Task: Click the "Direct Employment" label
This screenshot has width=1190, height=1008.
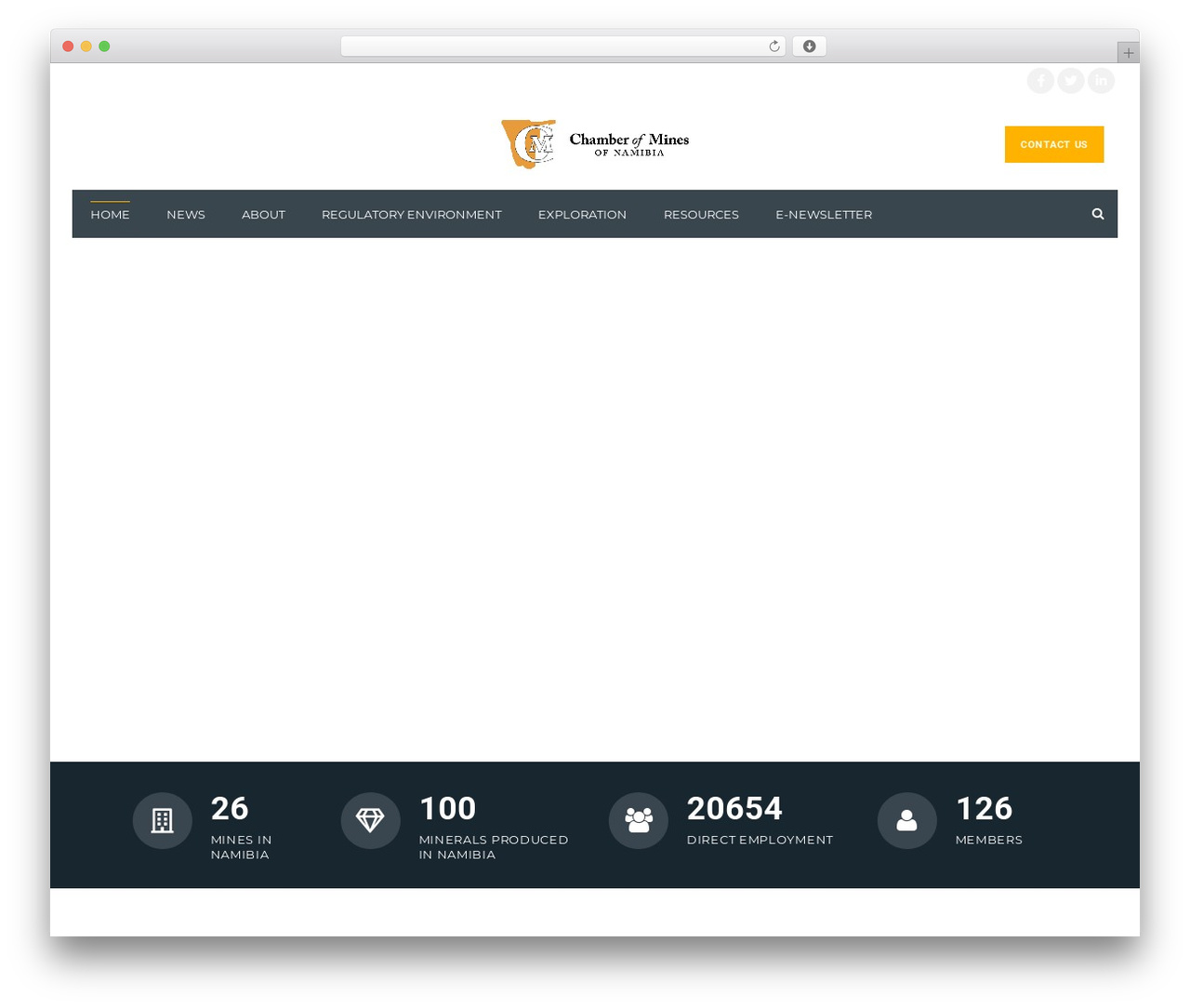Action: coord(760,840)
